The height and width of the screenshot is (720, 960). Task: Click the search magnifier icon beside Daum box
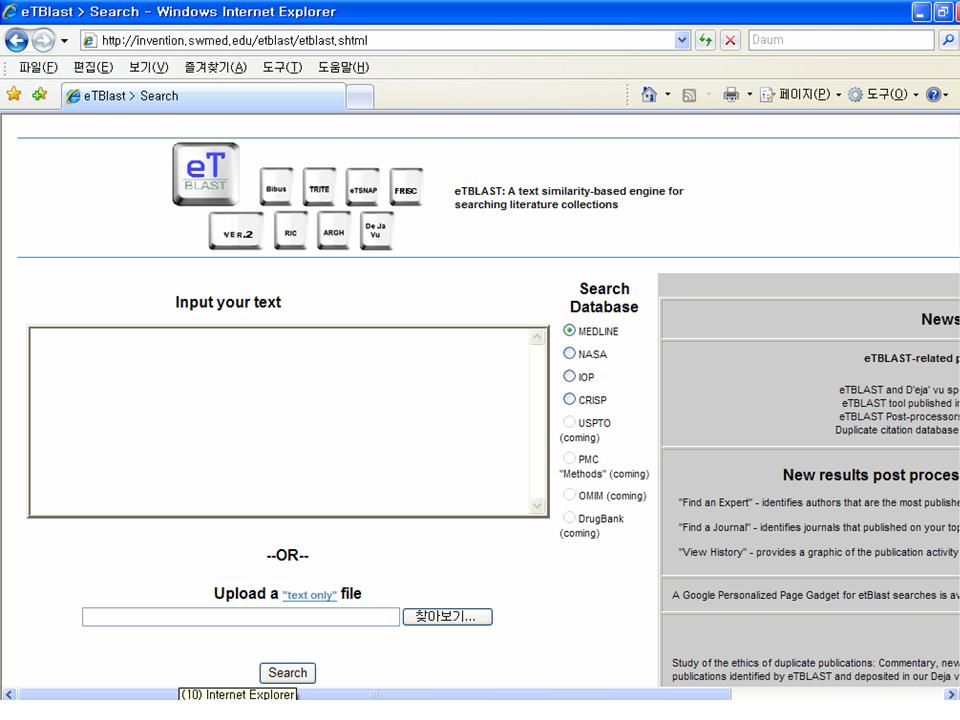pyautogui.click(x=948, y=40)
